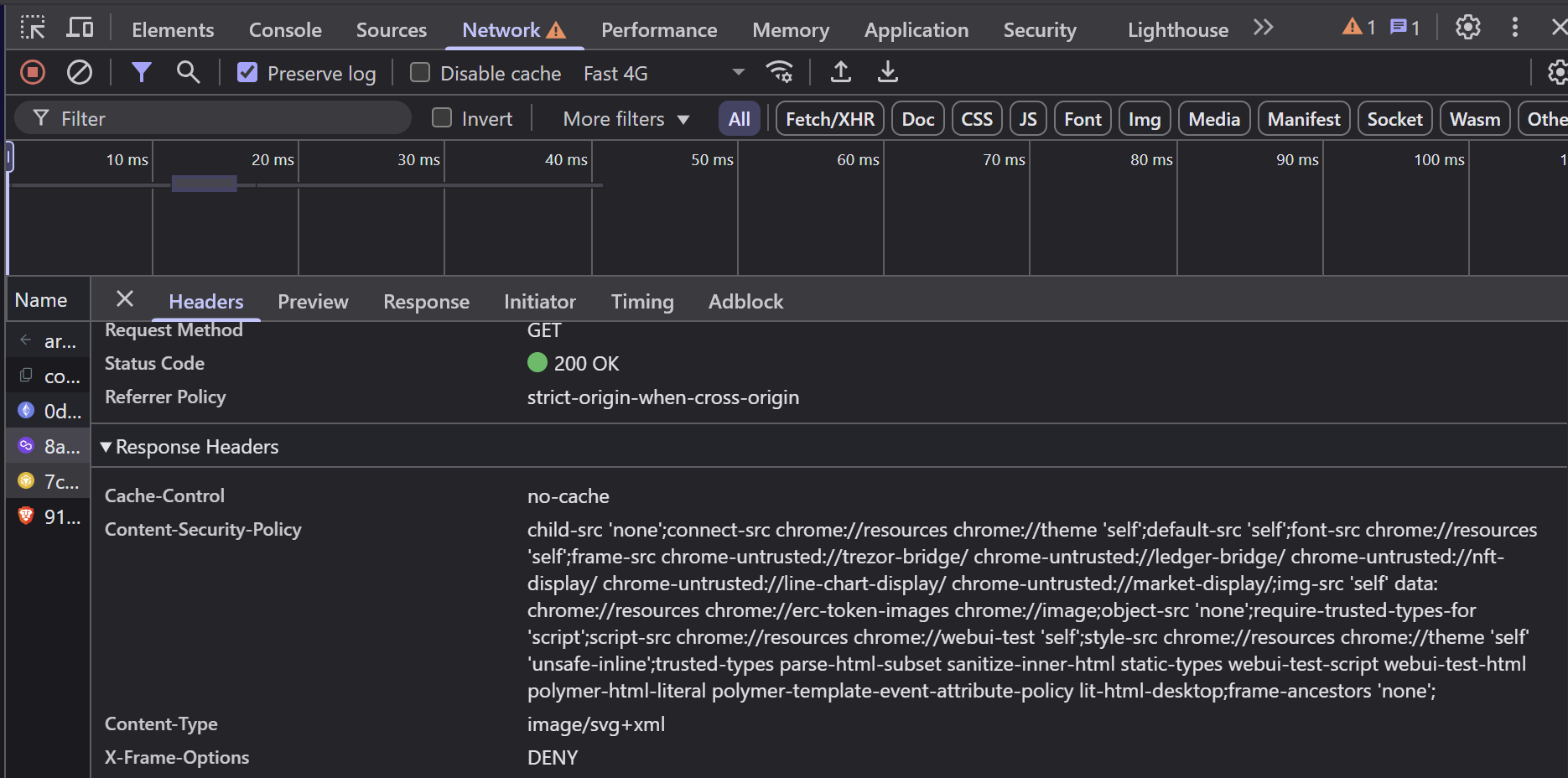The image size is (1568, 778).
Task: Filter requests by Img type
Action: point(1144,119)
